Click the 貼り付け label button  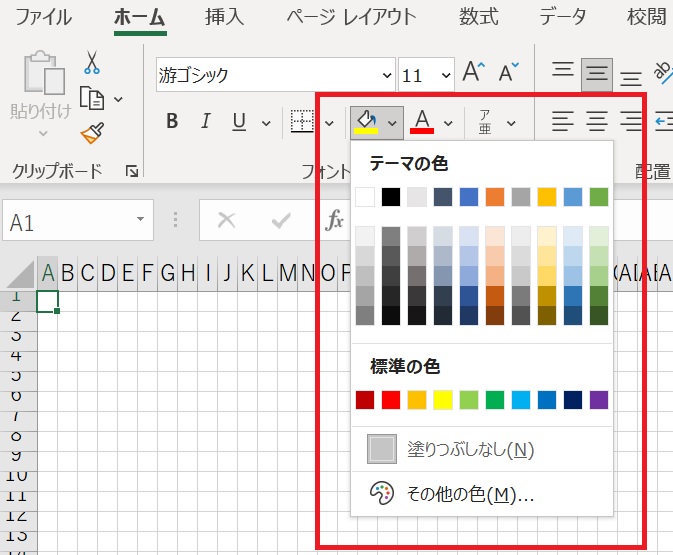point(41,112)
